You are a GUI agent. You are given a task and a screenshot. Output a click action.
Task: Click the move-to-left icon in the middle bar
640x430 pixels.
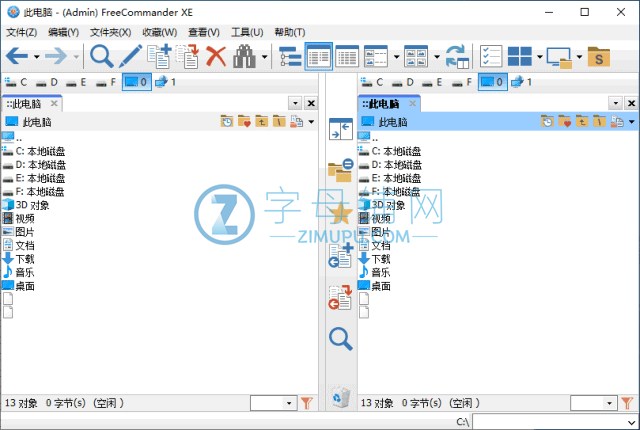341,297
